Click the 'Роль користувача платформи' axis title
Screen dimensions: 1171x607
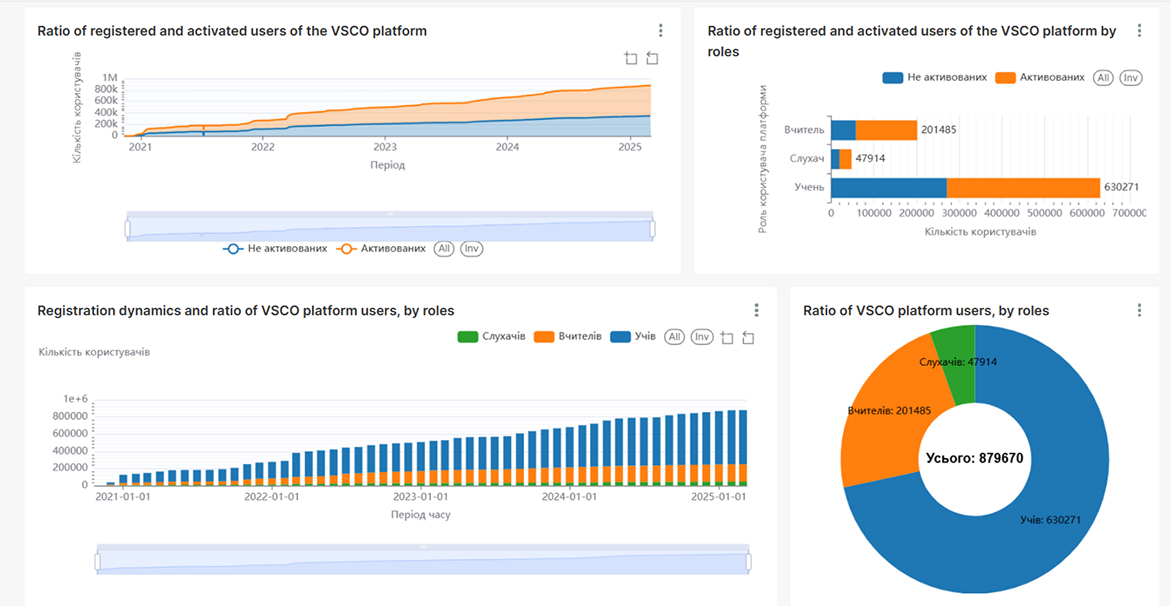tap(762, 159)
